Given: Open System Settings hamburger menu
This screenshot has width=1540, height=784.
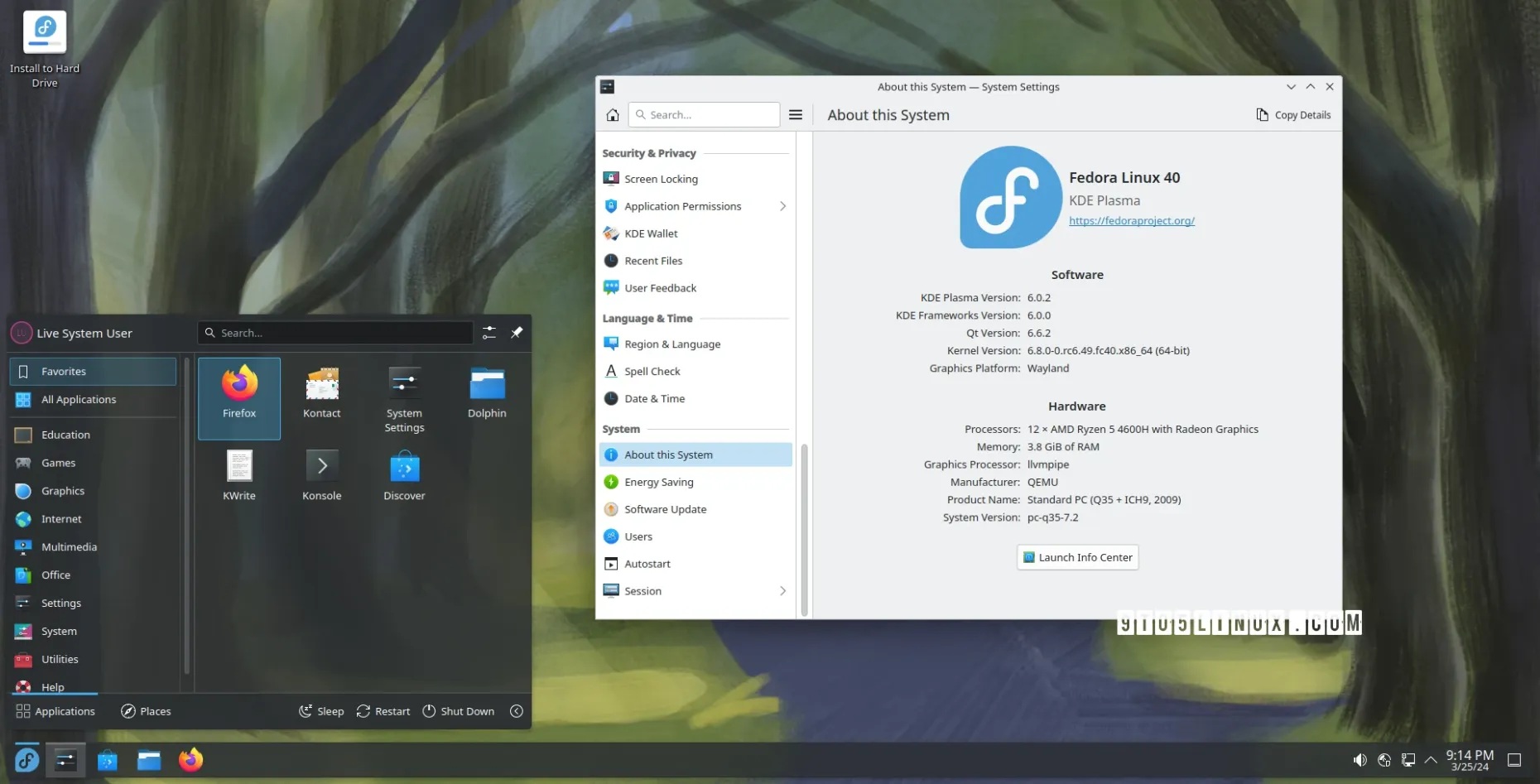Looking at the screenshot, I should [796, 115].
